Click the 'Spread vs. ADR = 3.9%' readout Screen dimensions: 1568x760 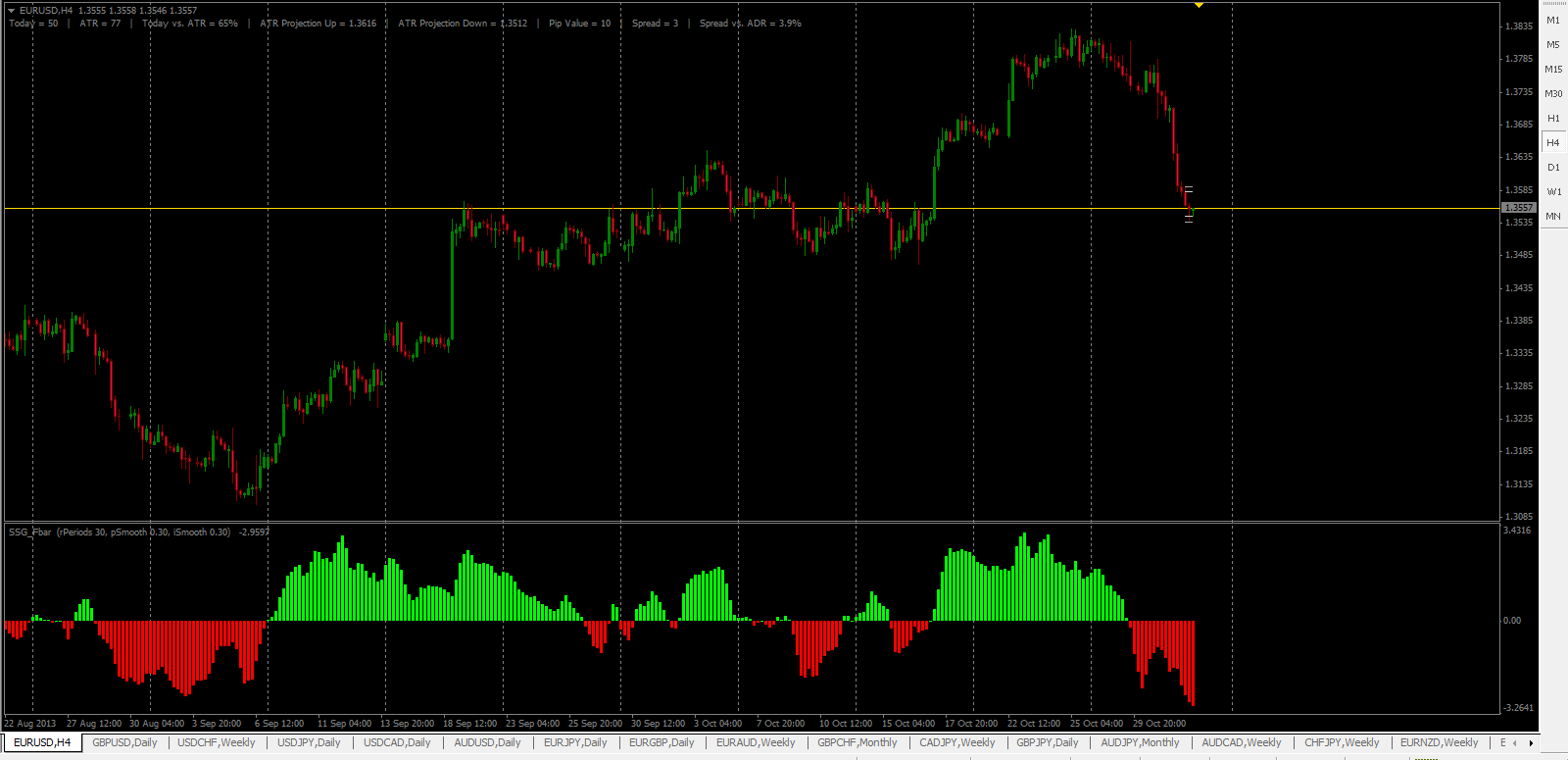point(751,24)
